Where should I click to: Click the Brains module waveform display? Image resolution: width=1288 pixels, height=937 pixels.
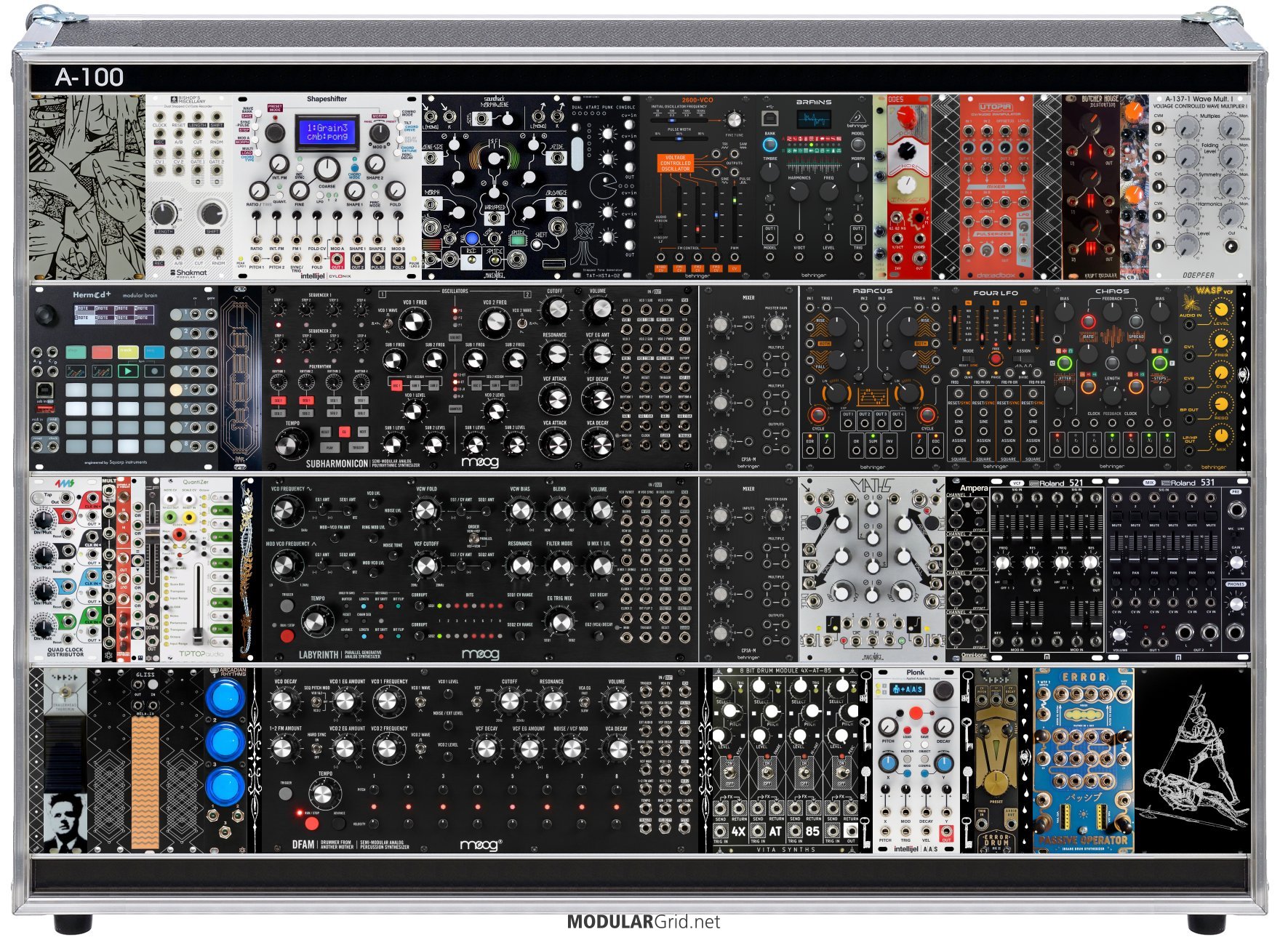[813, 118]
